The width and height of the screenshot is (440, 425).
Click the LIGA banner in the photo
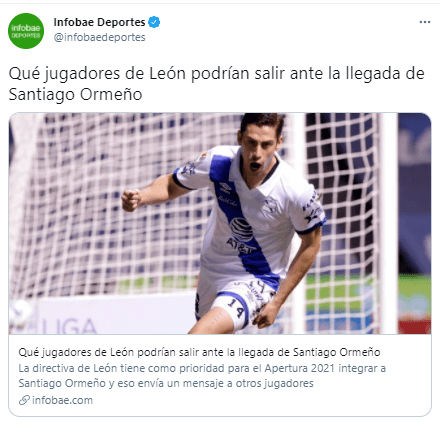69,326
